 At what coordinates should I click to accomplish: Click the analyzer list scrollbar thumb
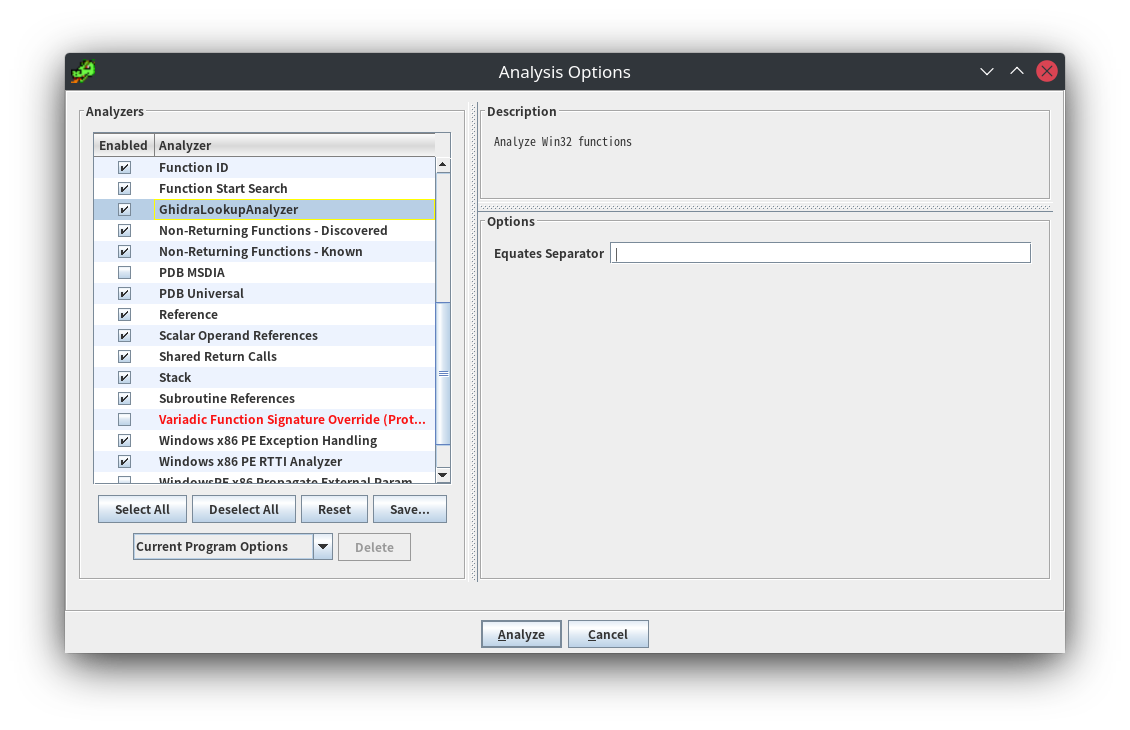pos(443,373)
